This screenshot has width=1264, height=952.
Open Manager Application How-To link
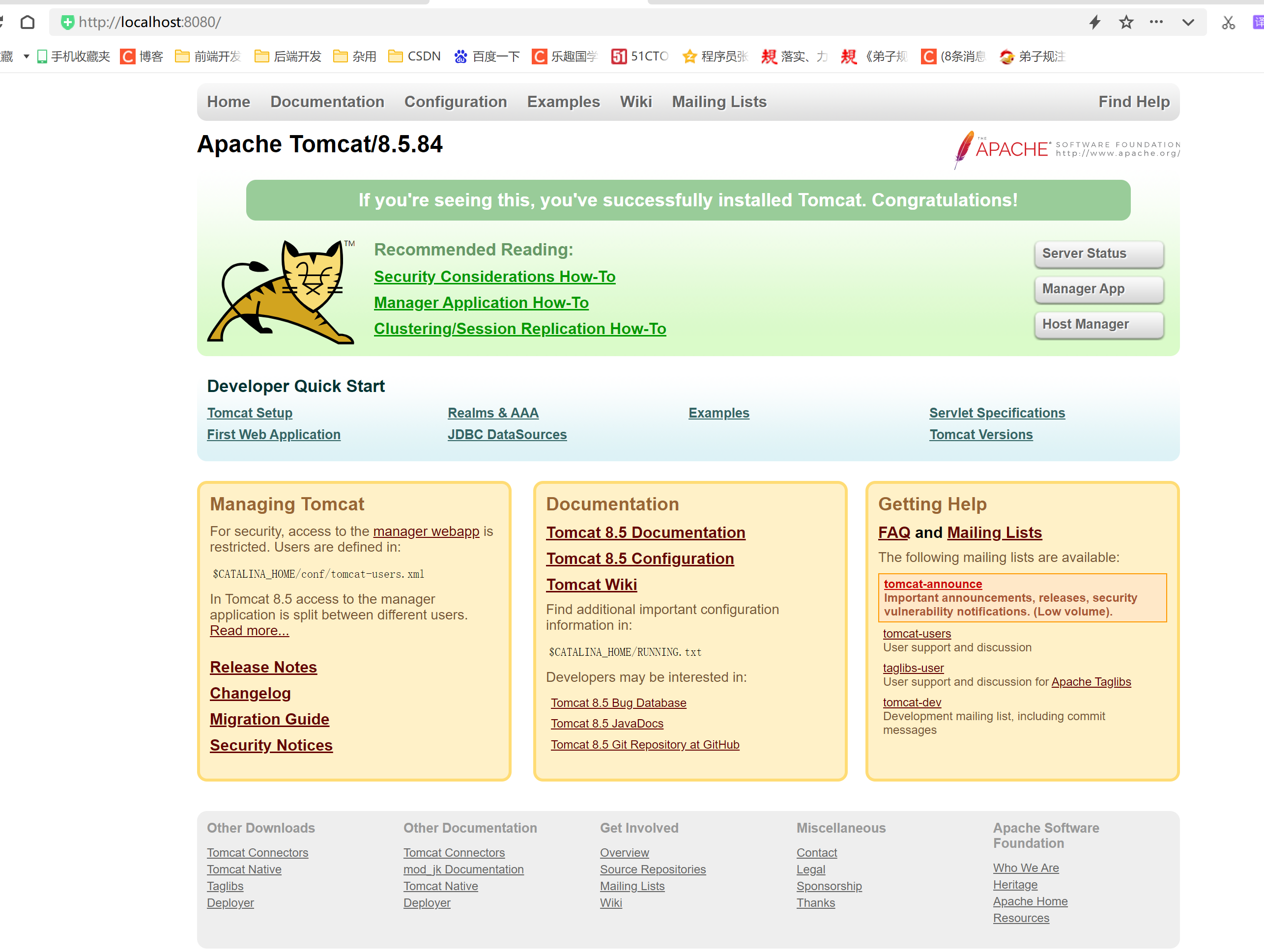481,303
